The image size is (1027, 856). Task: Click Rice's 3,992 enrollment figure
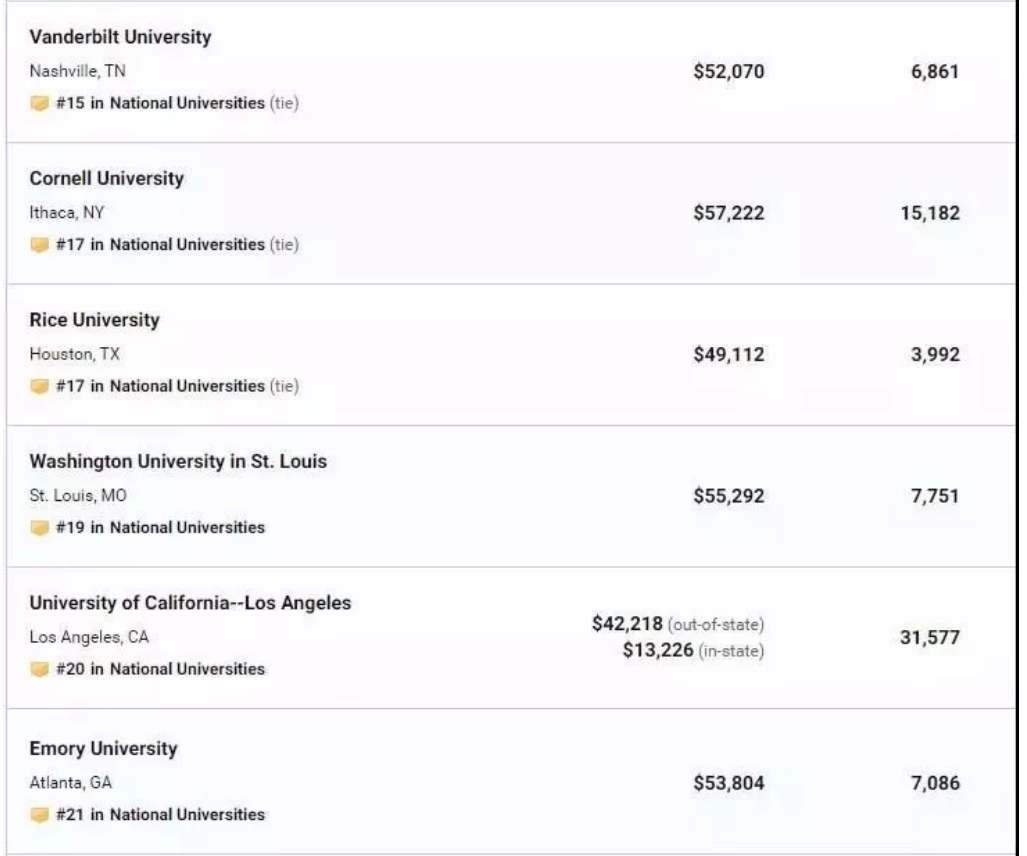coord(934,355)
